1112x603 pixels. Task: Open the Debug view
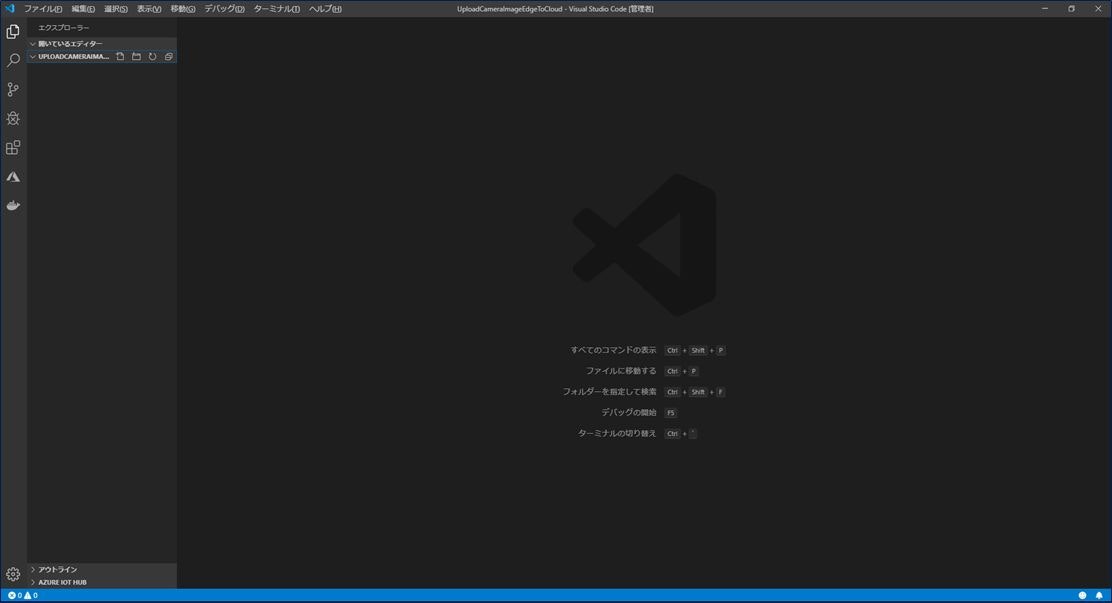coord(12,117)
